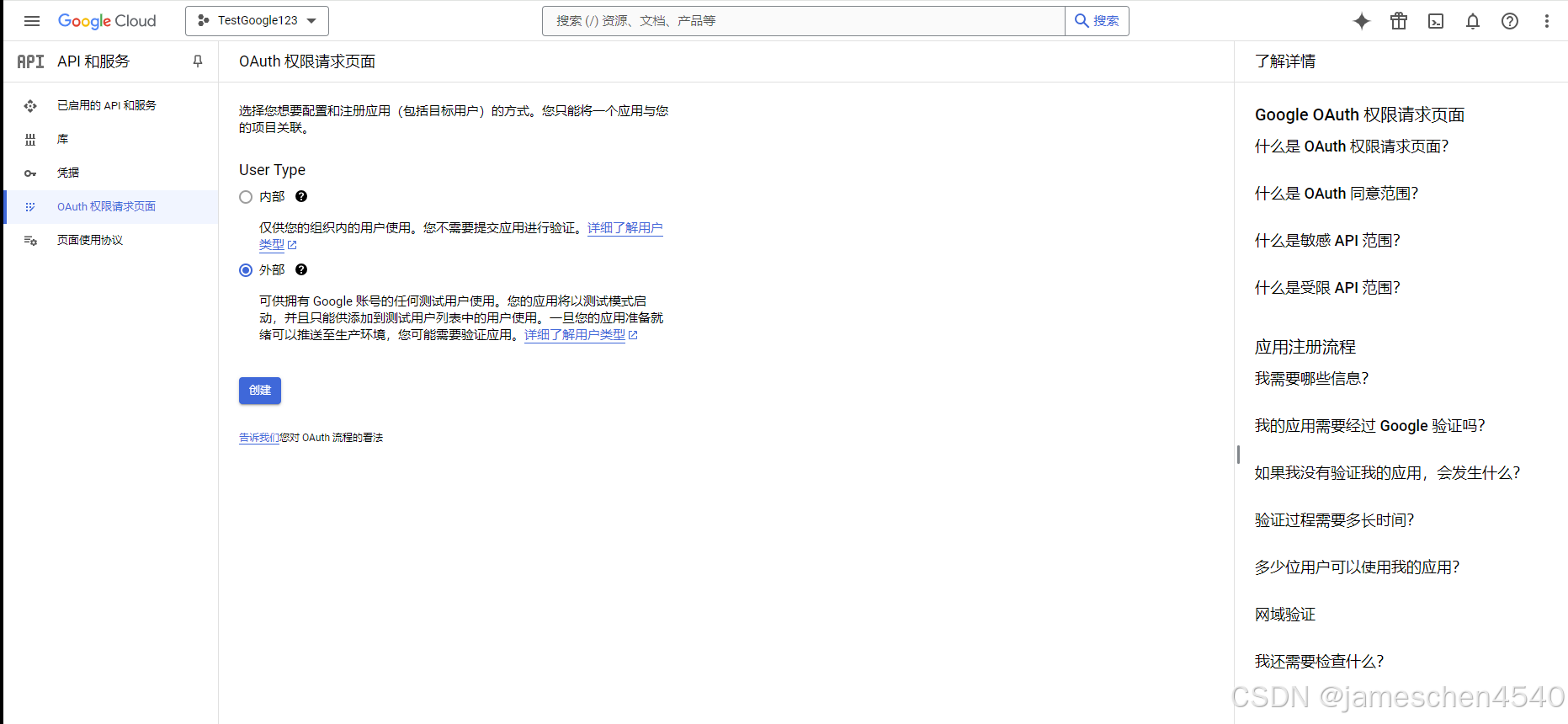The image size is (1568, 724).
Task: Select the 外部 user type radio
Action: tap(246, 270)
